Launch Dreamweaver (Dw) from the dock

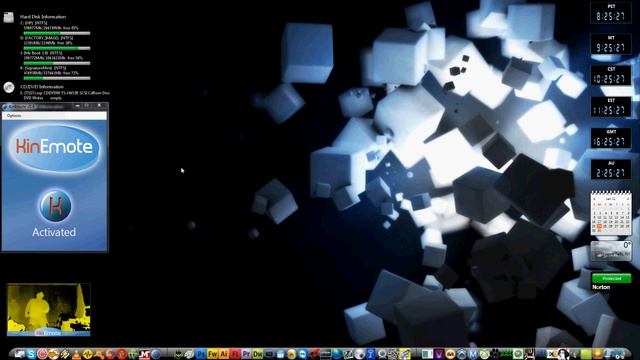(258, 354)
